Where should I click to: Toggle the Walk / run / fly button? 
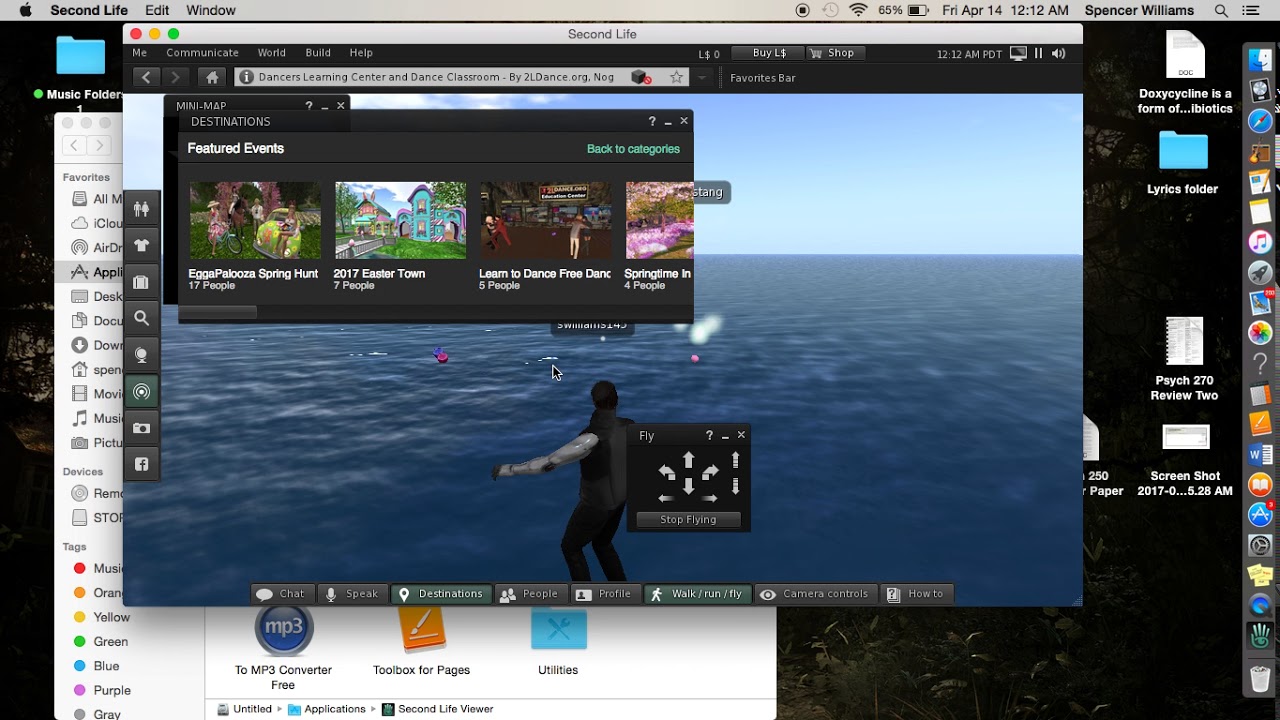pyautogui.click(x=697, y=594)
